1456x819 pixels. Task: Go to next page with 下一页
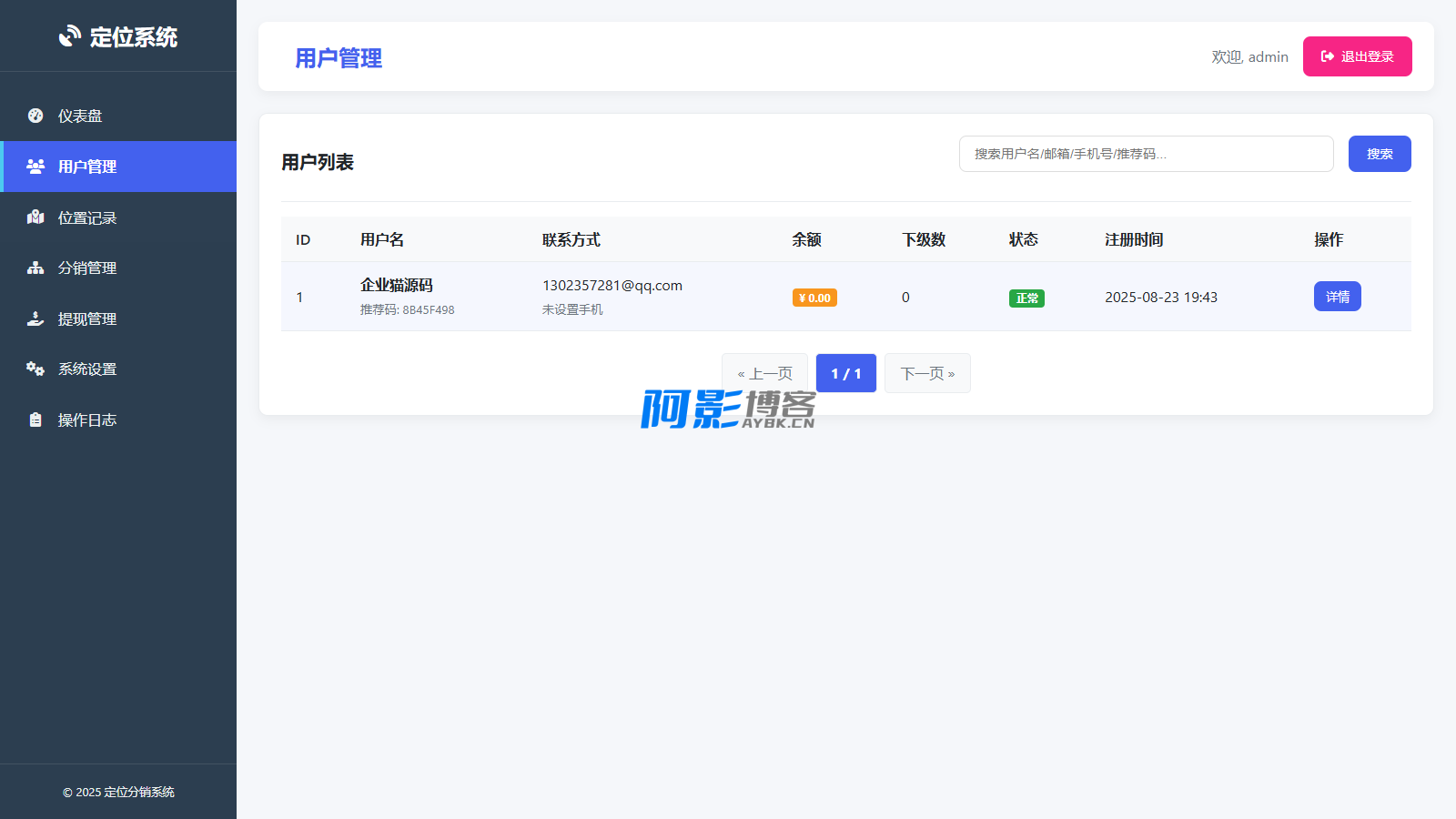pyautogui.click(x=927, y=373)
